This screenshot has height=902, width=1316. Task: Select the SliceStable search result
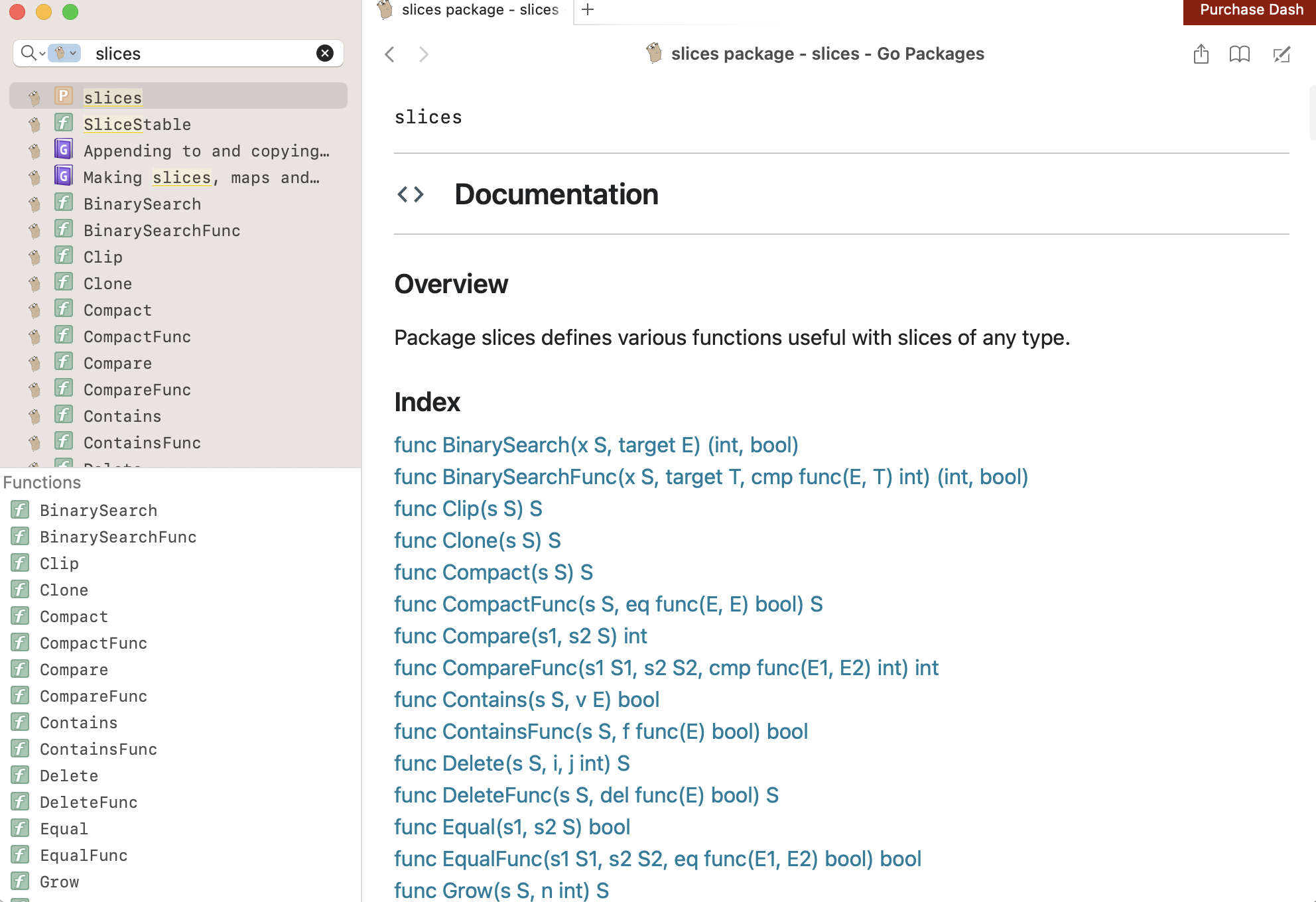click(x=137, y=125)
